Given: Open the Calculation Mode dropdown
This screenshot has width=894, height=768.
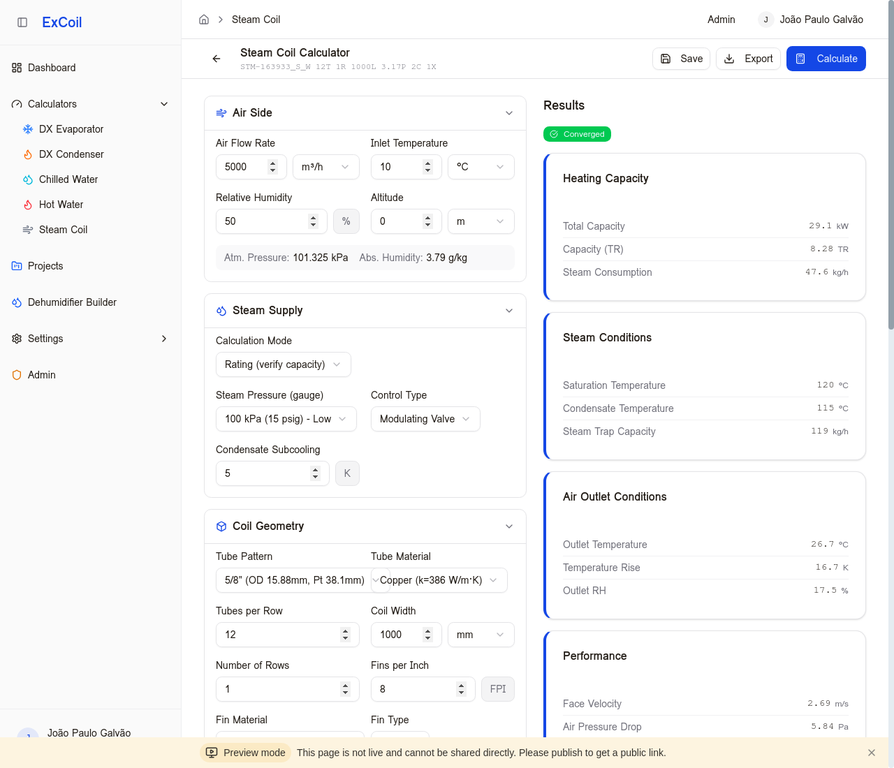Looking at the screenshot, I should (x=283, y=365).
